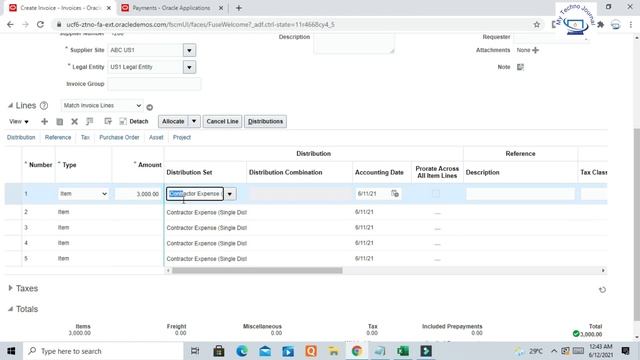This screenshot has height=360, width=640.
Task: Open Lines section help icon
Action: (44, 106)
